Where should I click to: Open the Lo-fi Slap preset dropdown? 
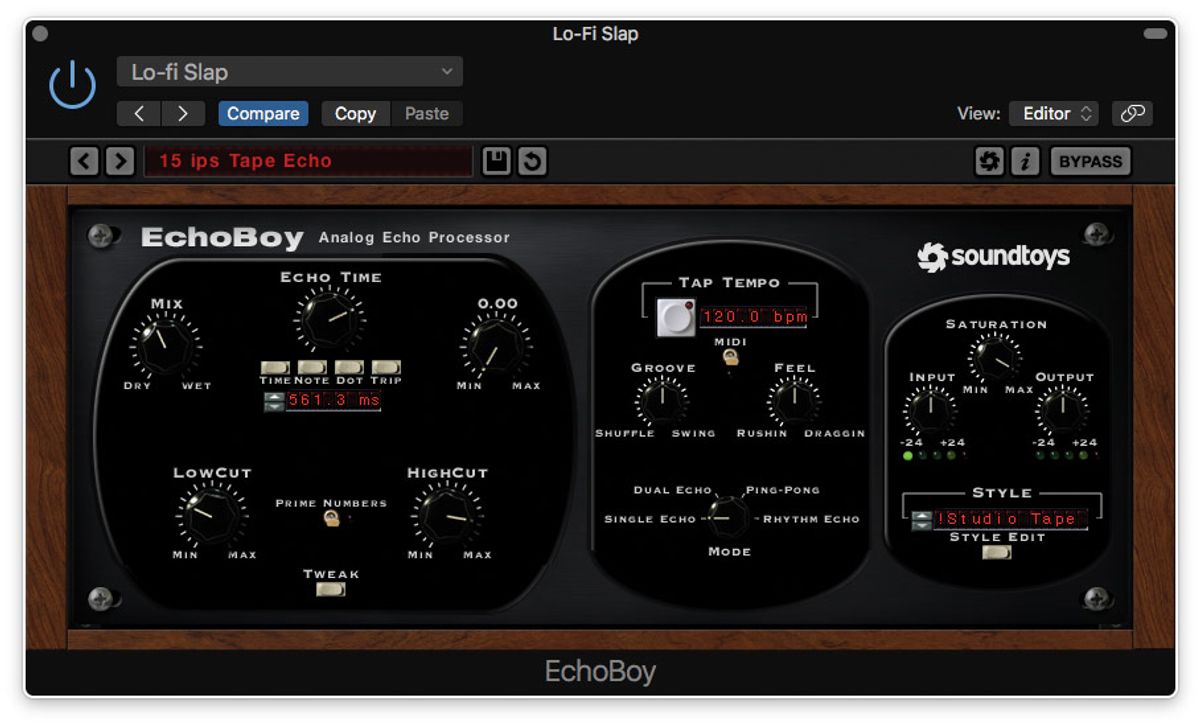point(289,72)
